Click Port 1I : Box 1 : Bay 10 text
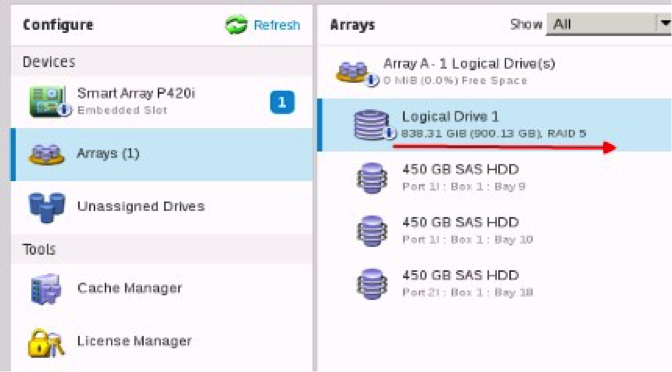 [x=468, y=240]
